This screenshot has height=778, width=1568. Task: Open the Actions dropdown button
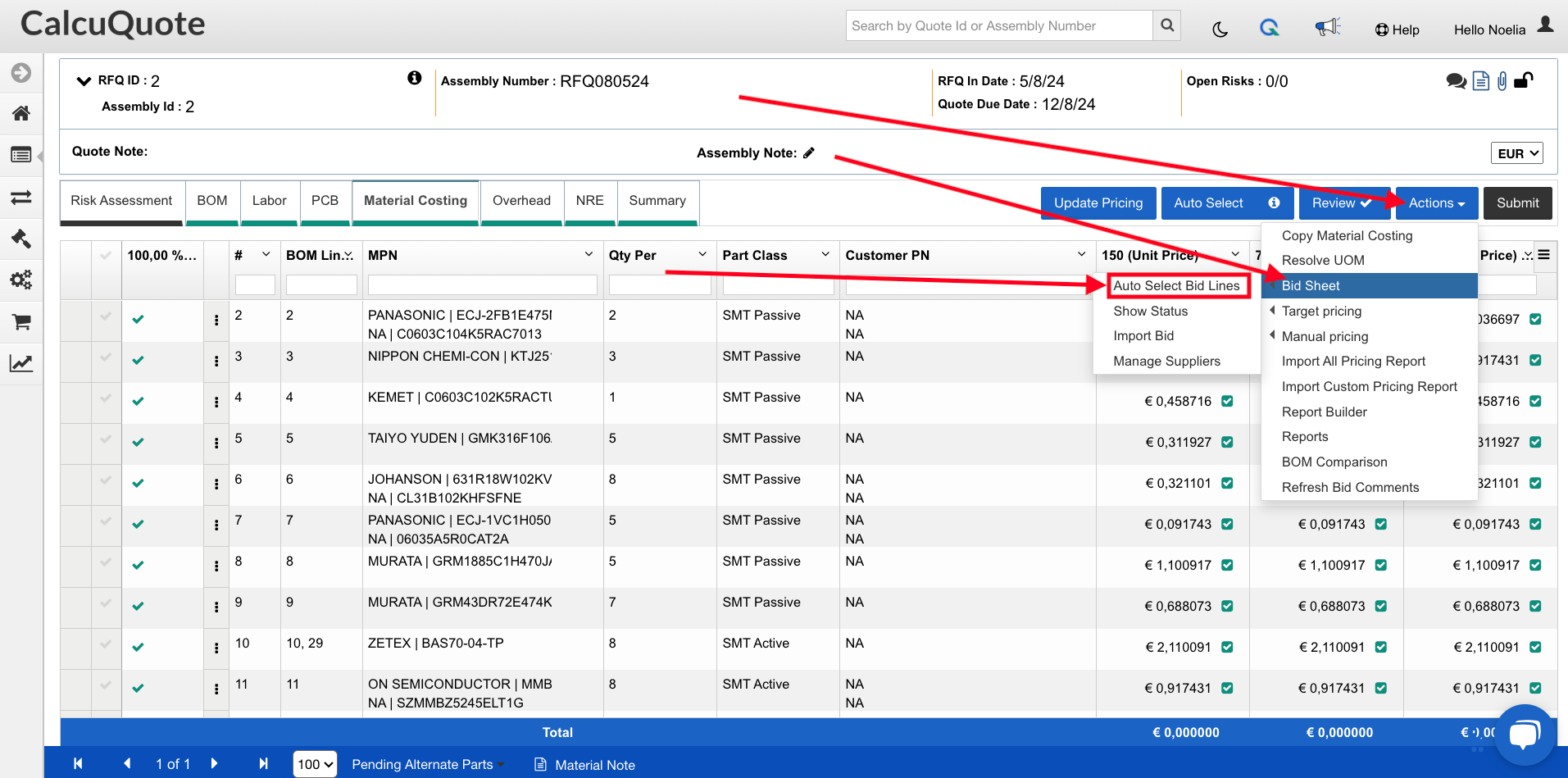pyautogui.click(x=1437, y=203)
